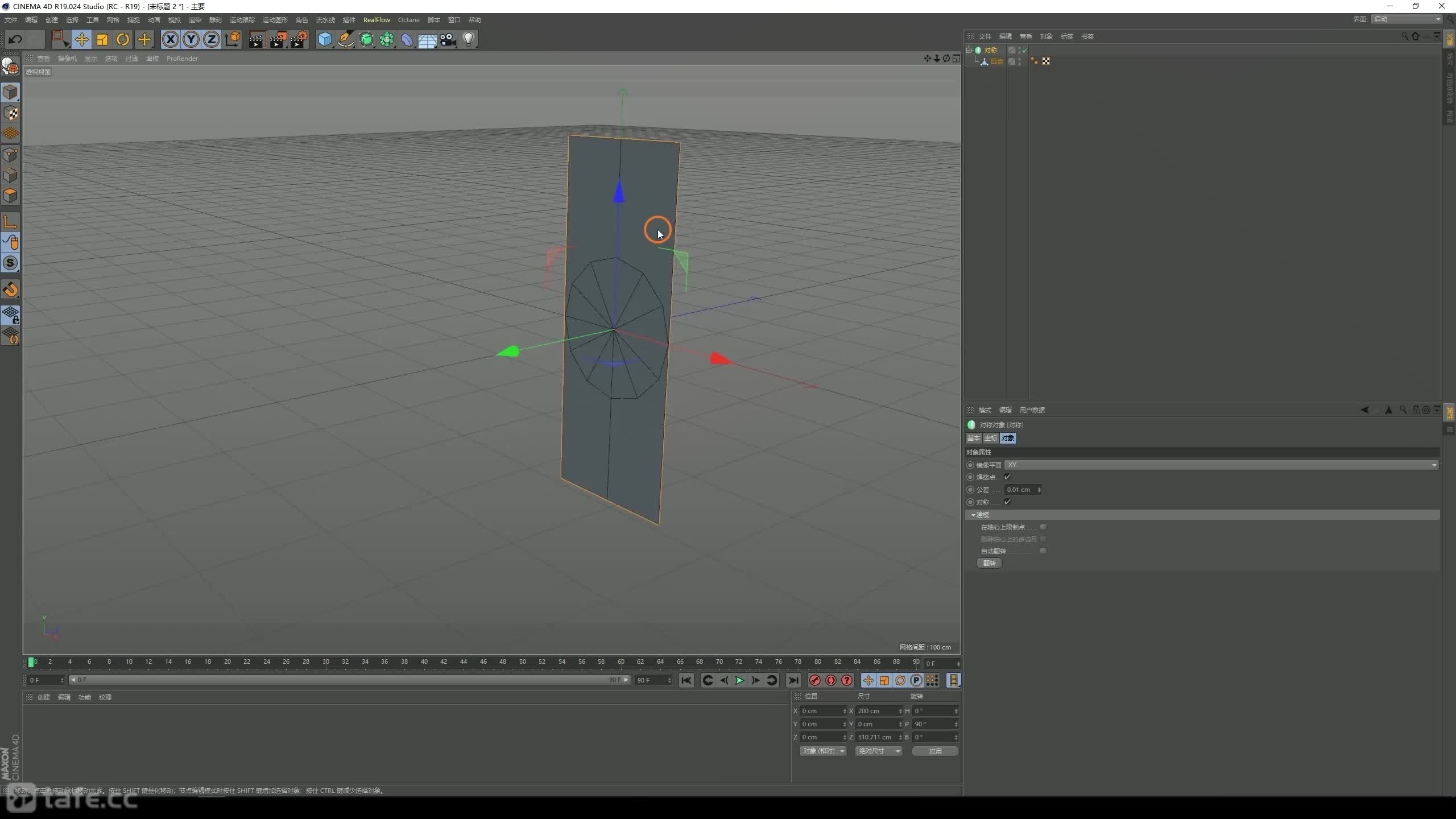
Task: Open the Octane menu
Action: (408, 20)
